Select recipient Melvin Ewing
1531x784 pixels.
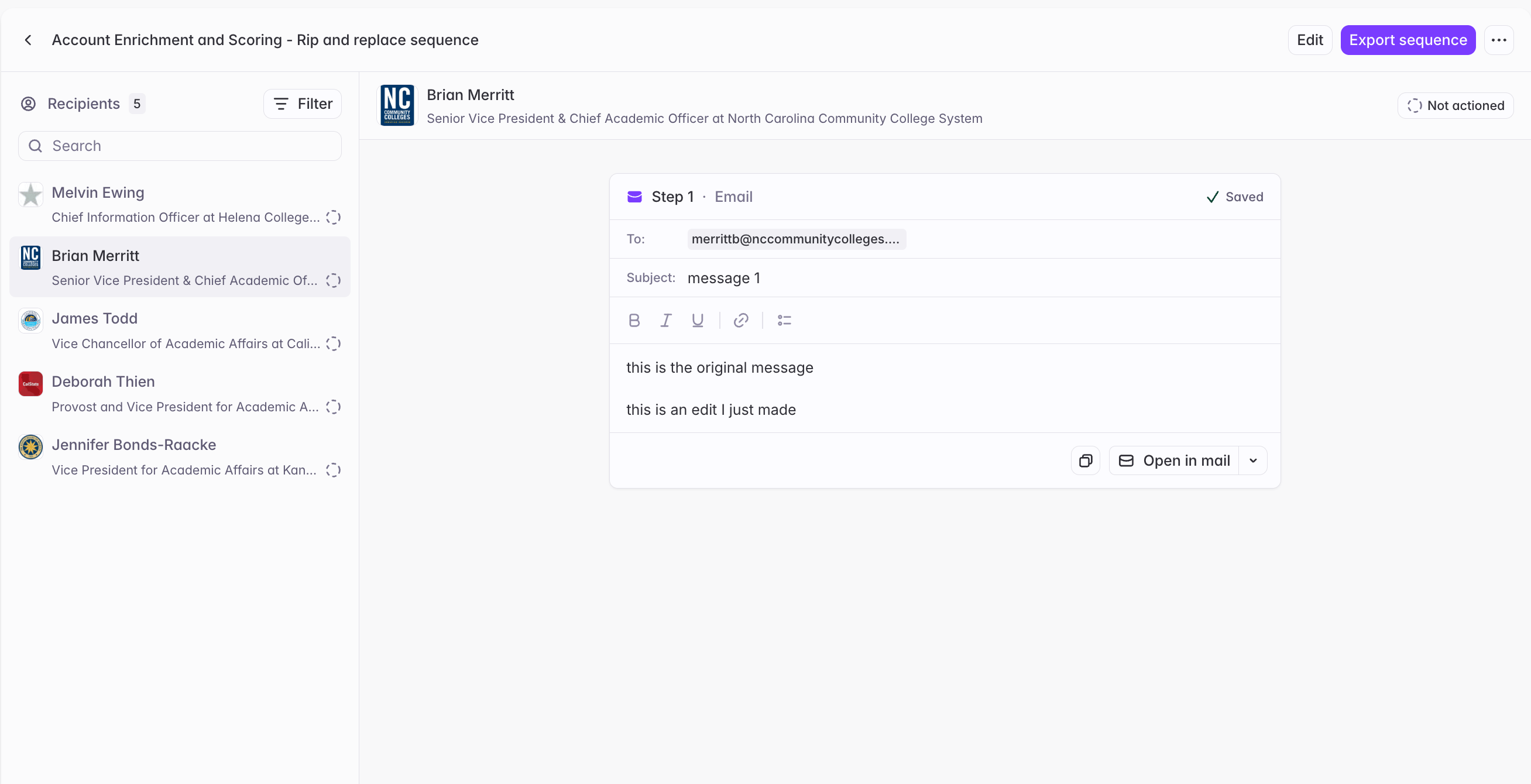pos(180,204)
